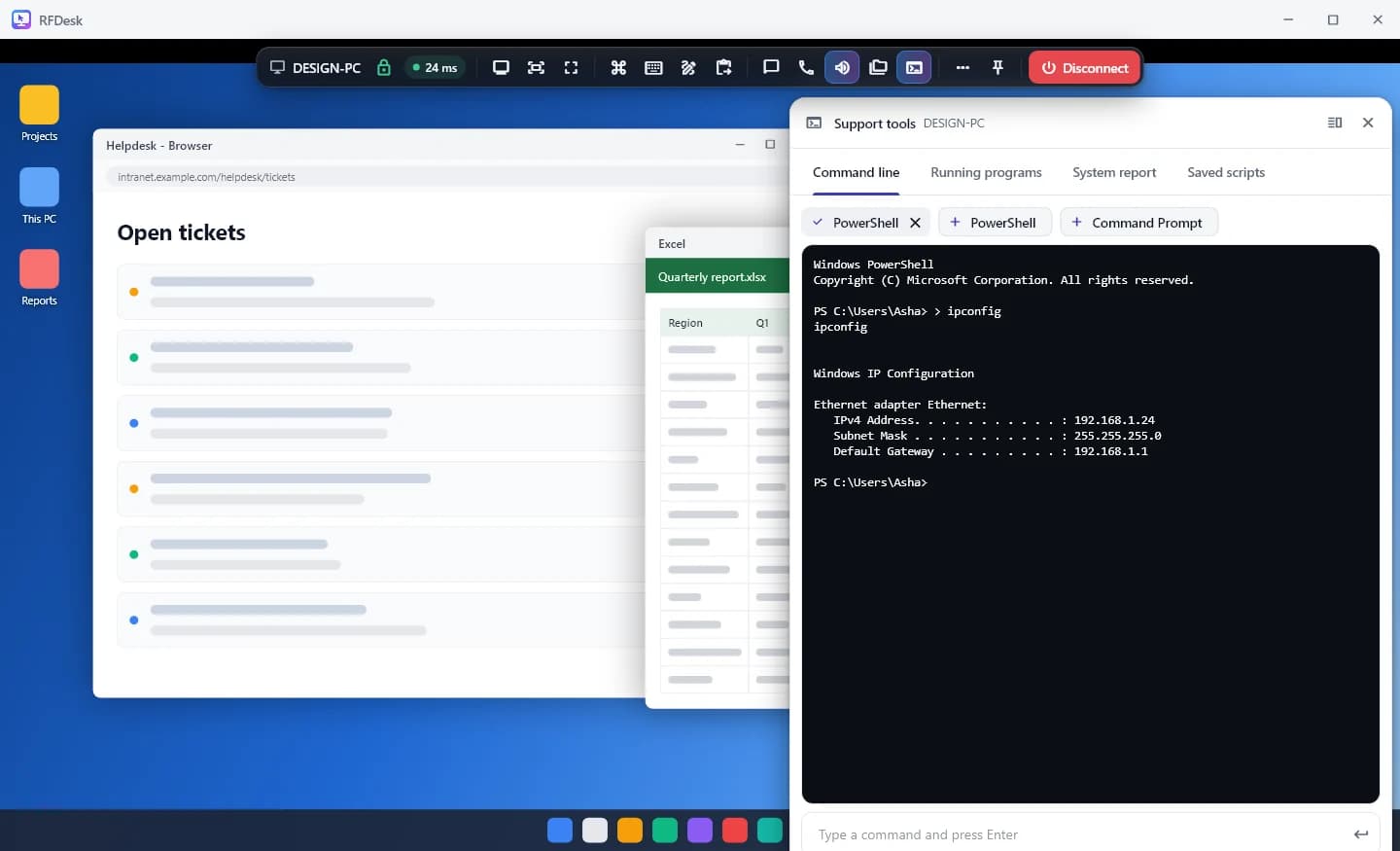Select the This PC desktop icon
The height and width of the screenshot is (851, 1400).
coord(39,196)
